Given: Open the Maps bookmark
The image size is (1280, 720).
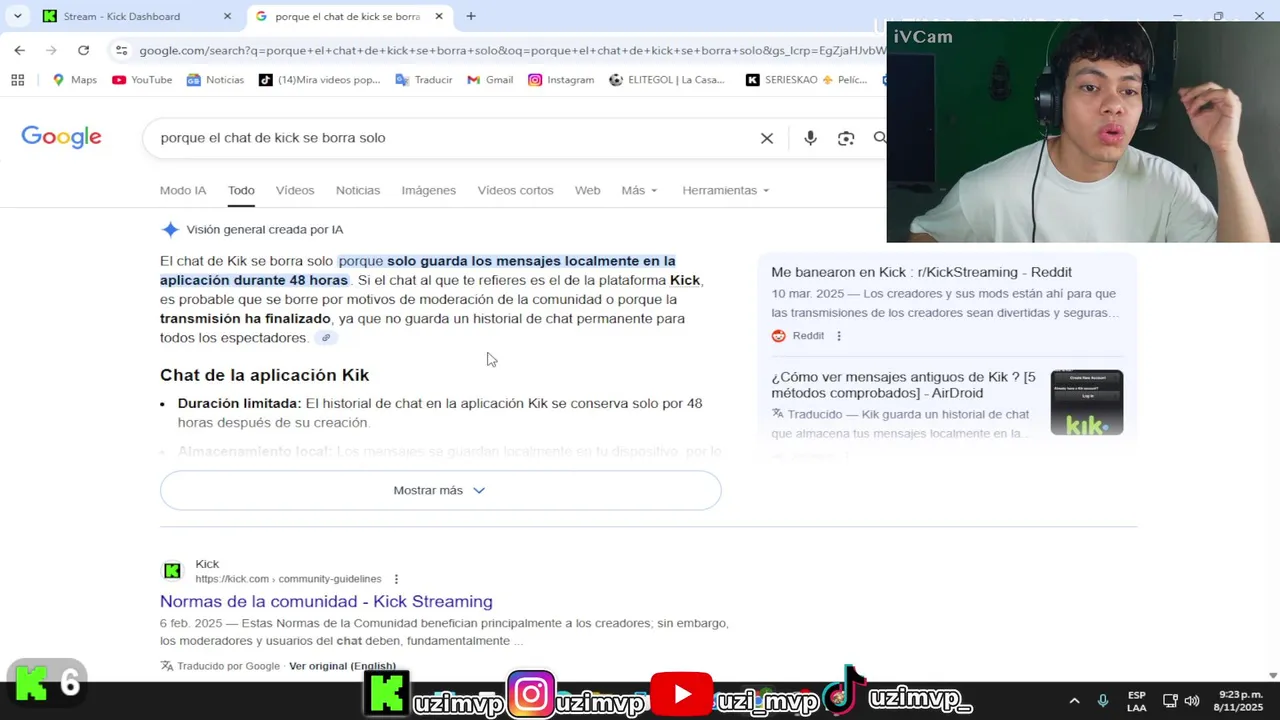Looking at the screenshot, I should 75,80.
